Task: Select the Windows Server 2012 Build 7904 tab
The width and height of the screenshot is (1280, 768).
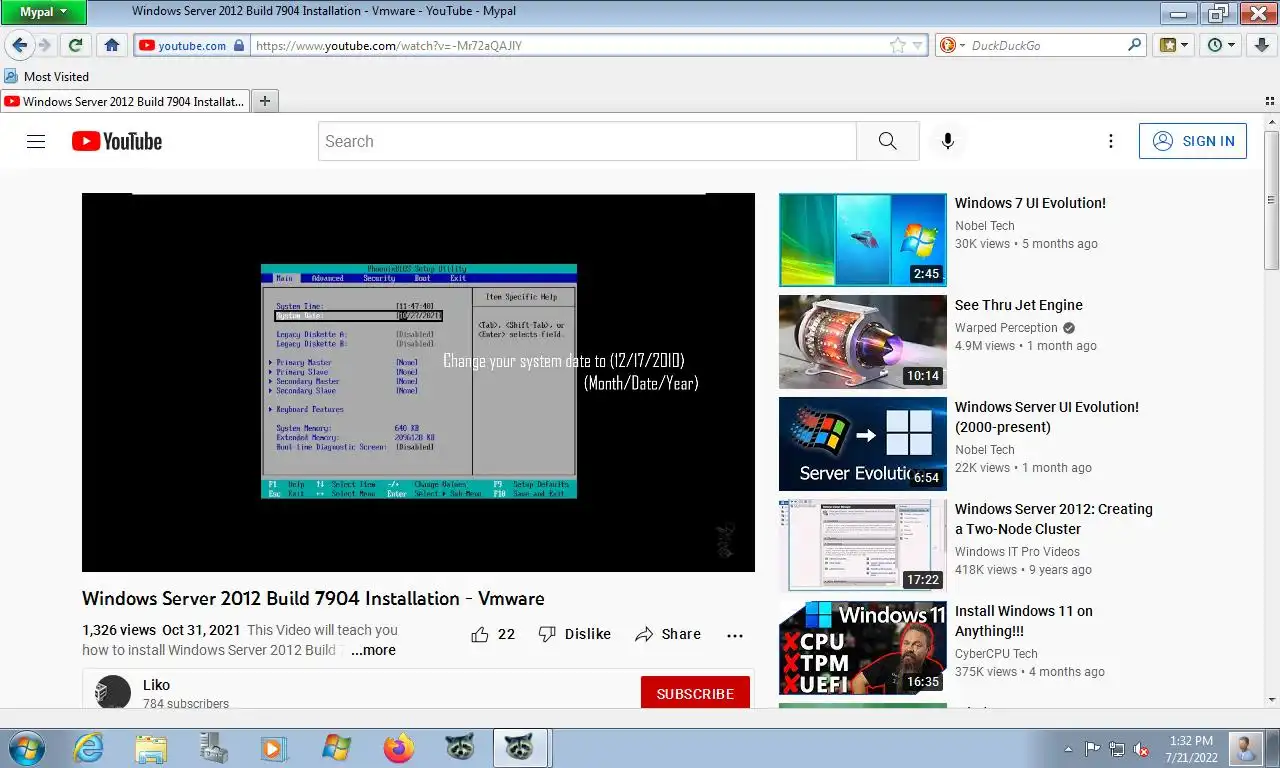Action: [x=125, y=101]
